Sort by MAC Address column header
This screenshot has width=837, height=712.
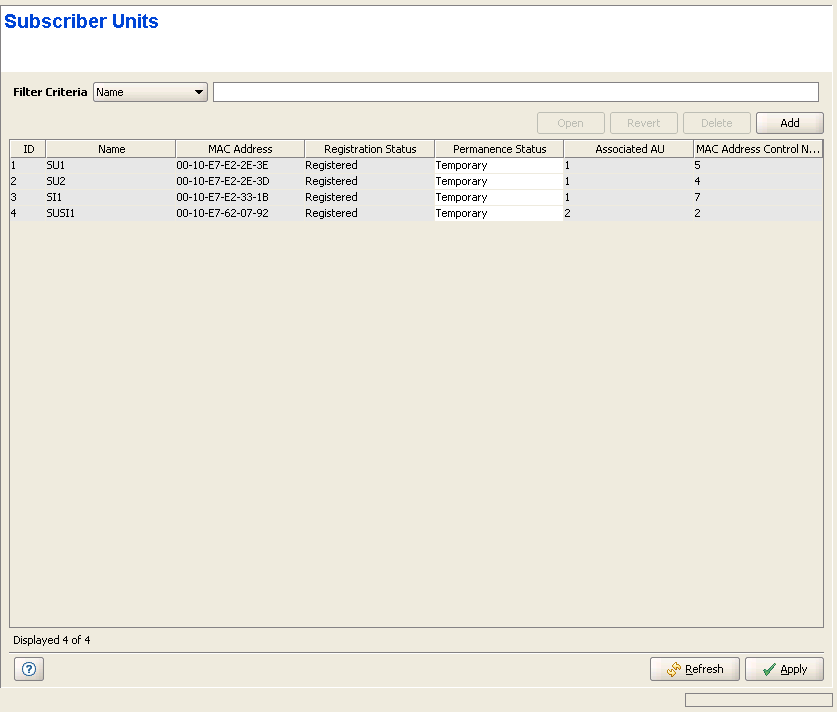click(x=240, y=149)
